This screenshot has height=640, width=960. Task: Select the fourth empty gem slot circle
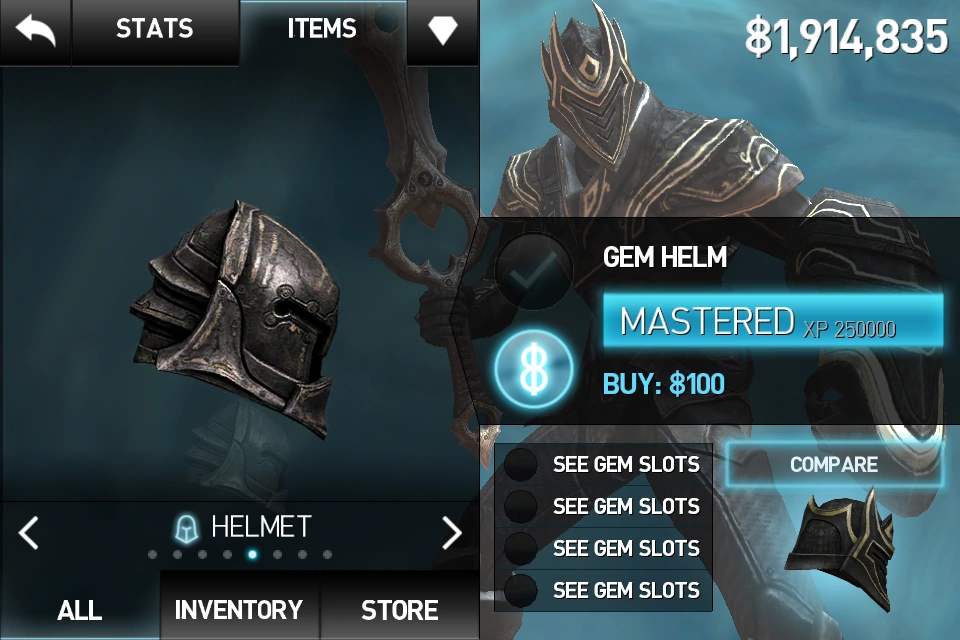click(x=521, y=590)
